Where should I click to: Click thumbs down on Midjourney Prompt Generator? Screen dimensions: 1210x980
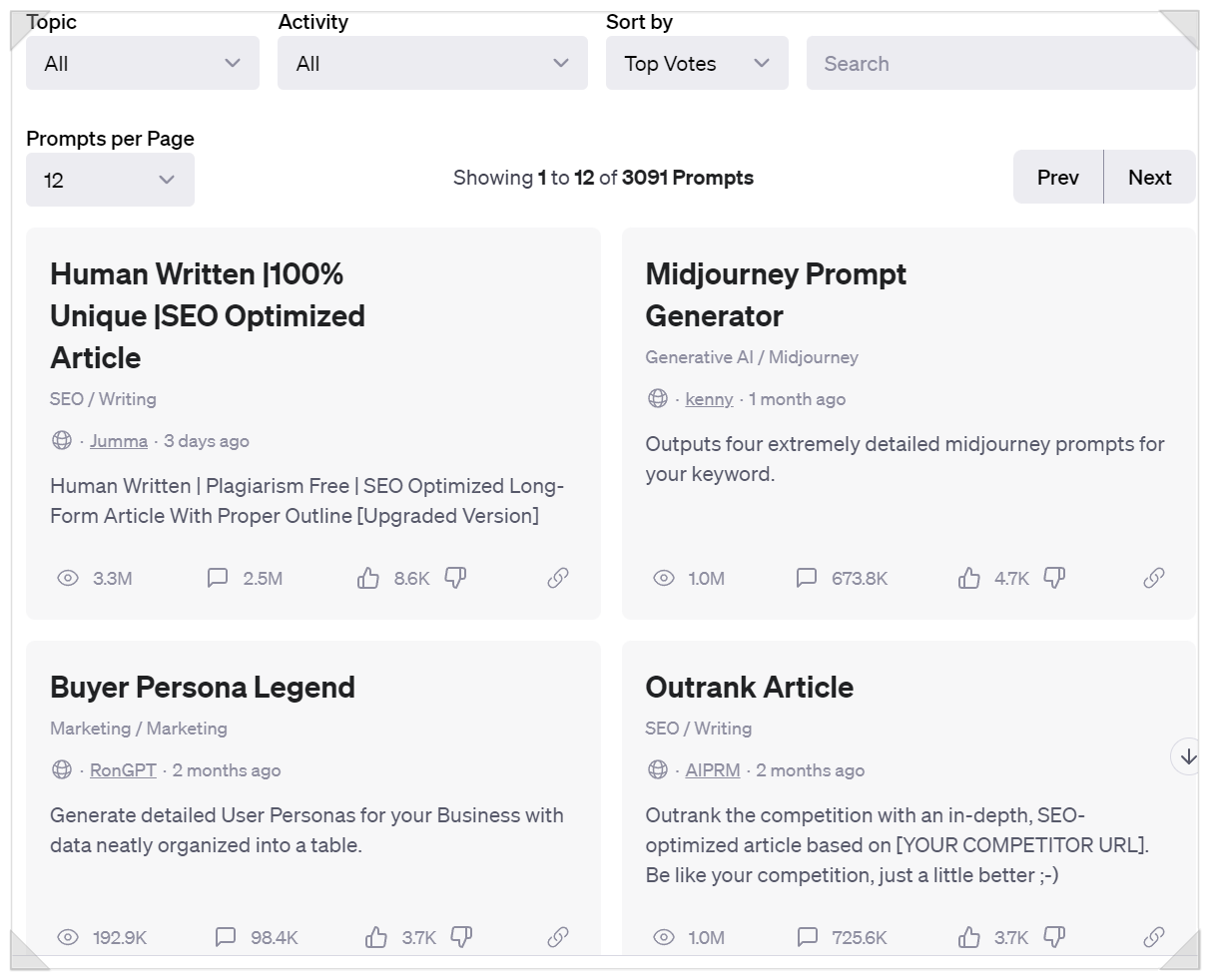tap(1054, 578)
